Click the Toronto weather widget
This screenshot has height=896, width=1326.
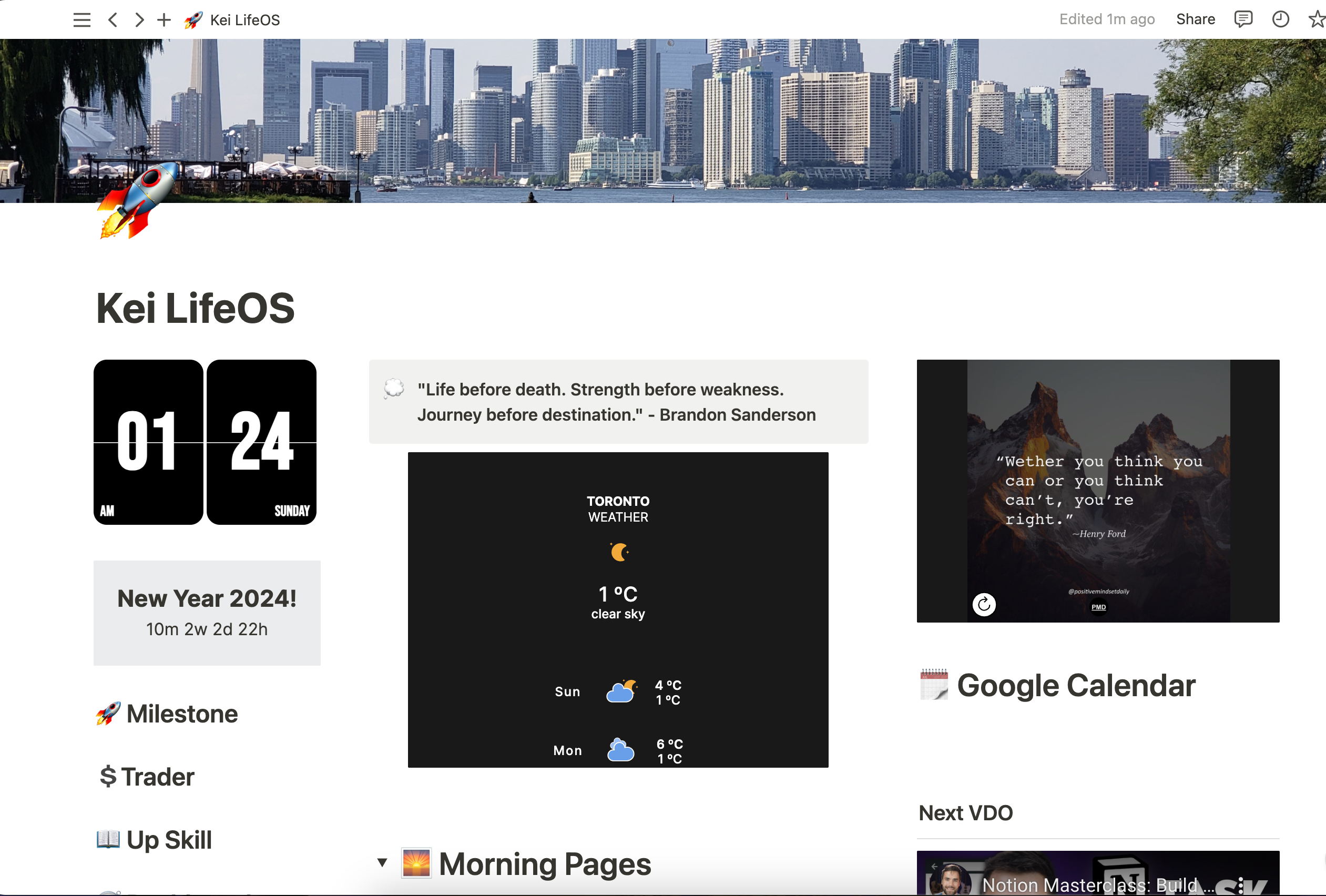[618, 609]
